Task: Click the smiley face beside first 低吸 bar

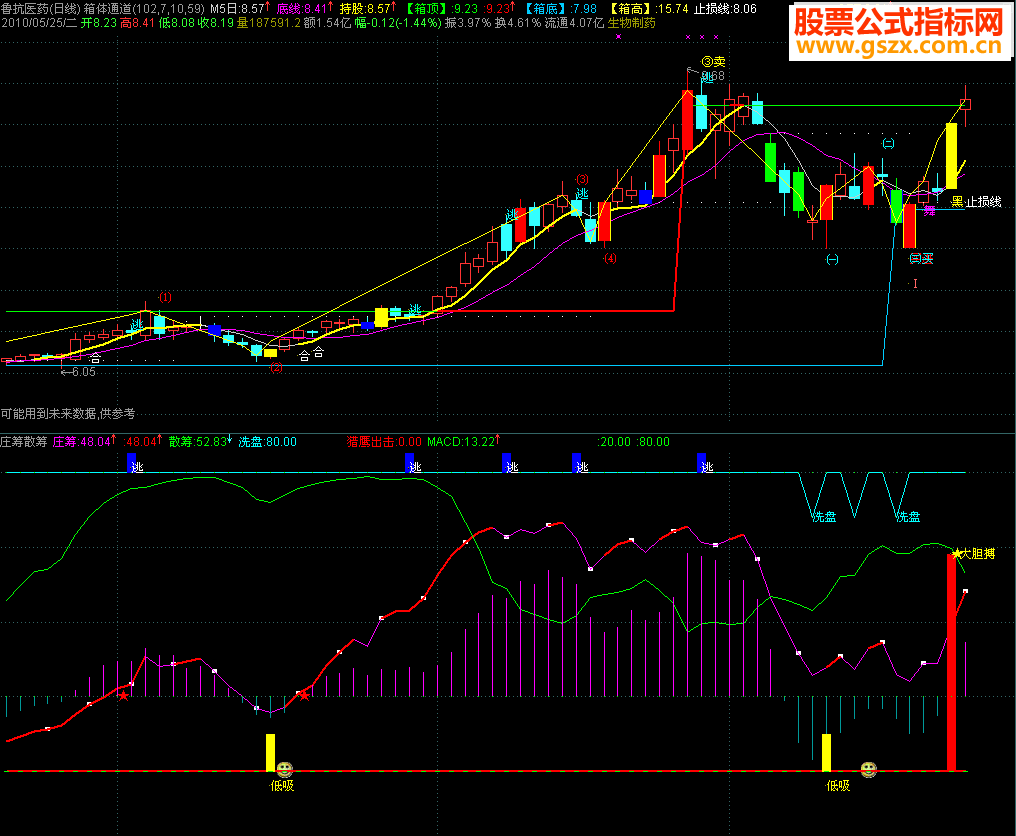Action: click(x=284, y=769)
